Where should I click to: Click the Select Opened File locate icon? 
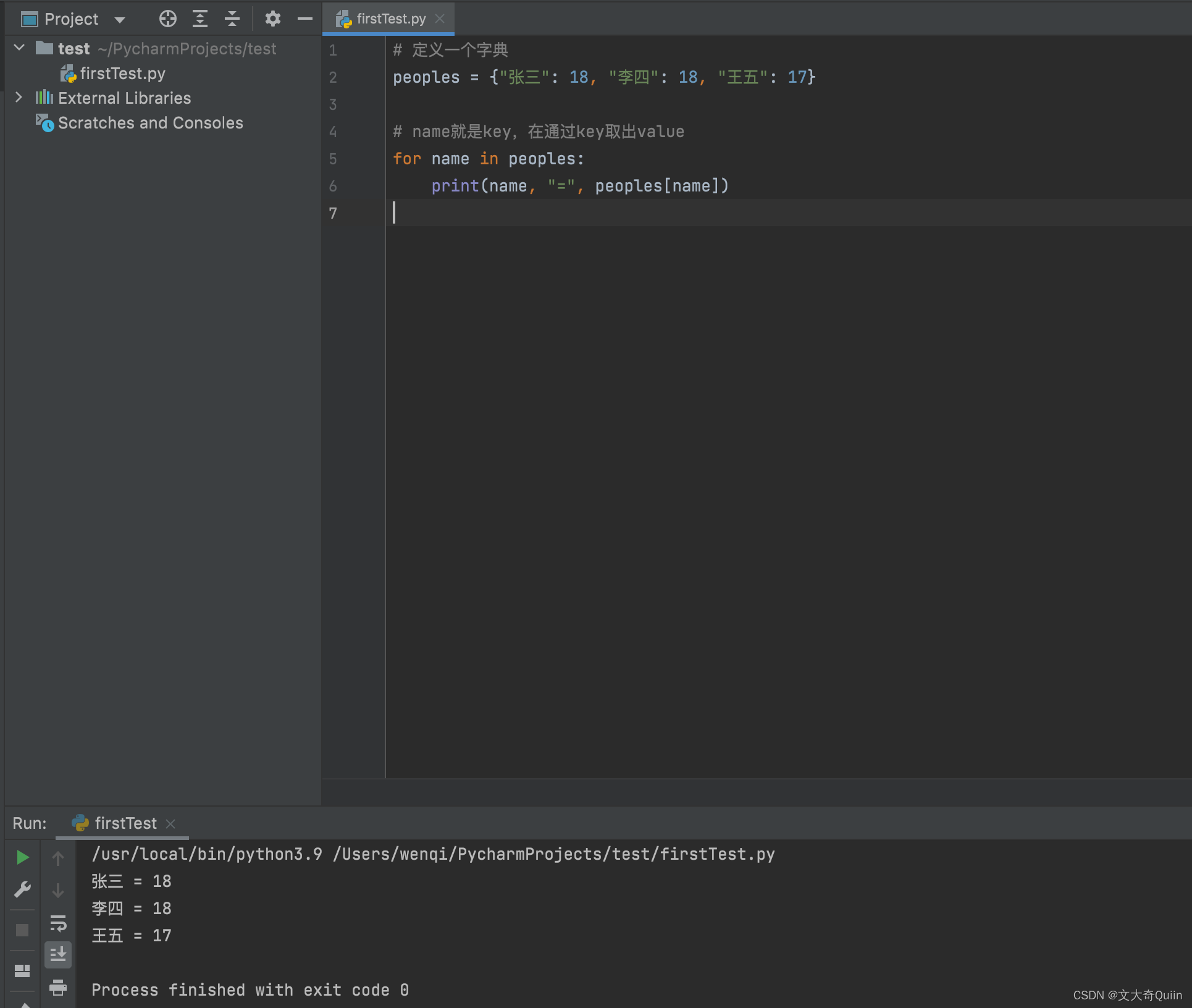pos(167,19)
